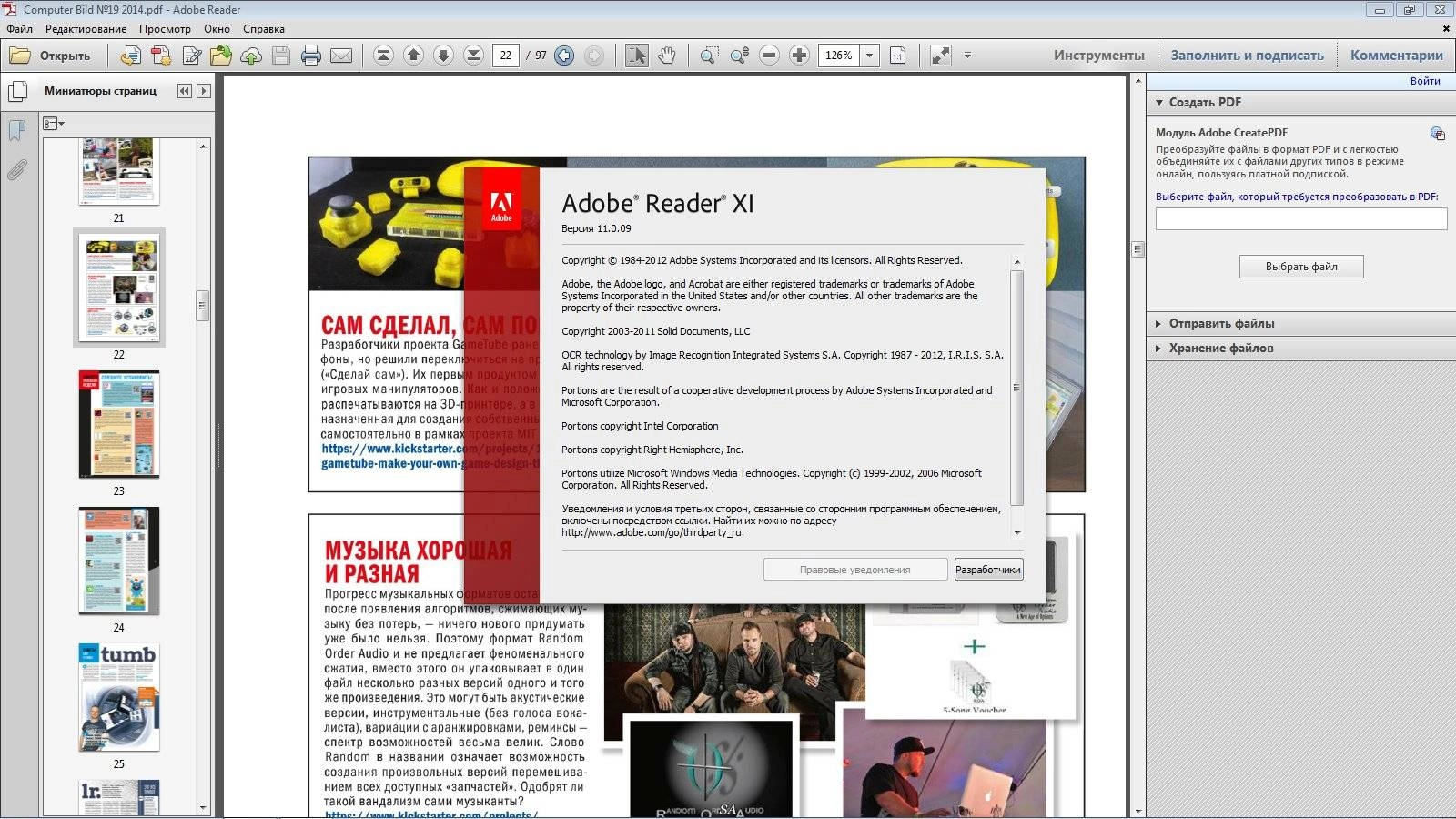Click the About dialog scrollbar handle
Viewport: 1456px width, 819px height.
1016,388
